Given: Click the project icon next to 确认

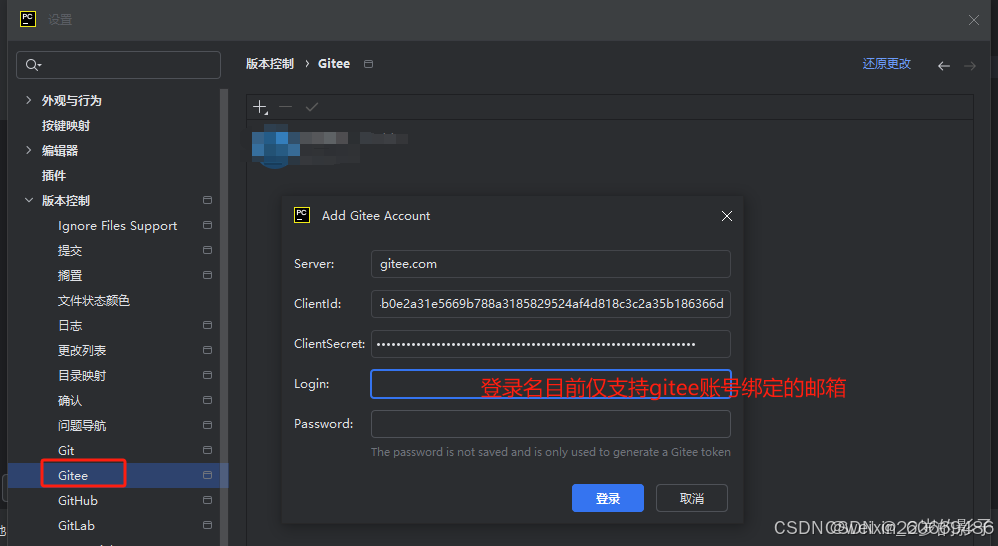Looking at the screenshot, I should click(207, 400).
